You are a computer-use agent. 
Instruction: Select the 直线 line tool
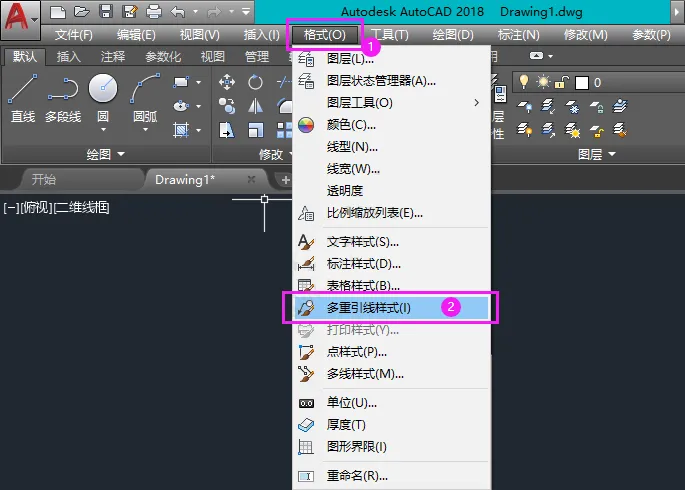coord(23,98)
